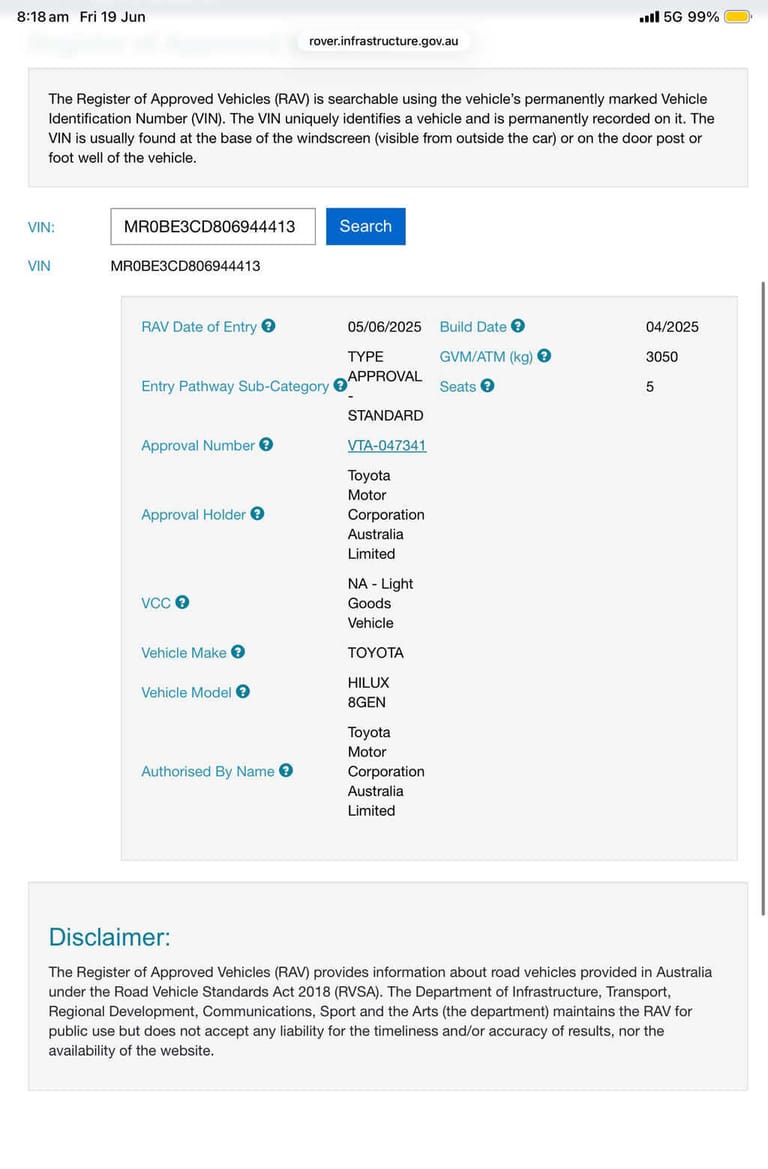
Task: Show help for Authorised By Name
Action: (x=286, y=771)
